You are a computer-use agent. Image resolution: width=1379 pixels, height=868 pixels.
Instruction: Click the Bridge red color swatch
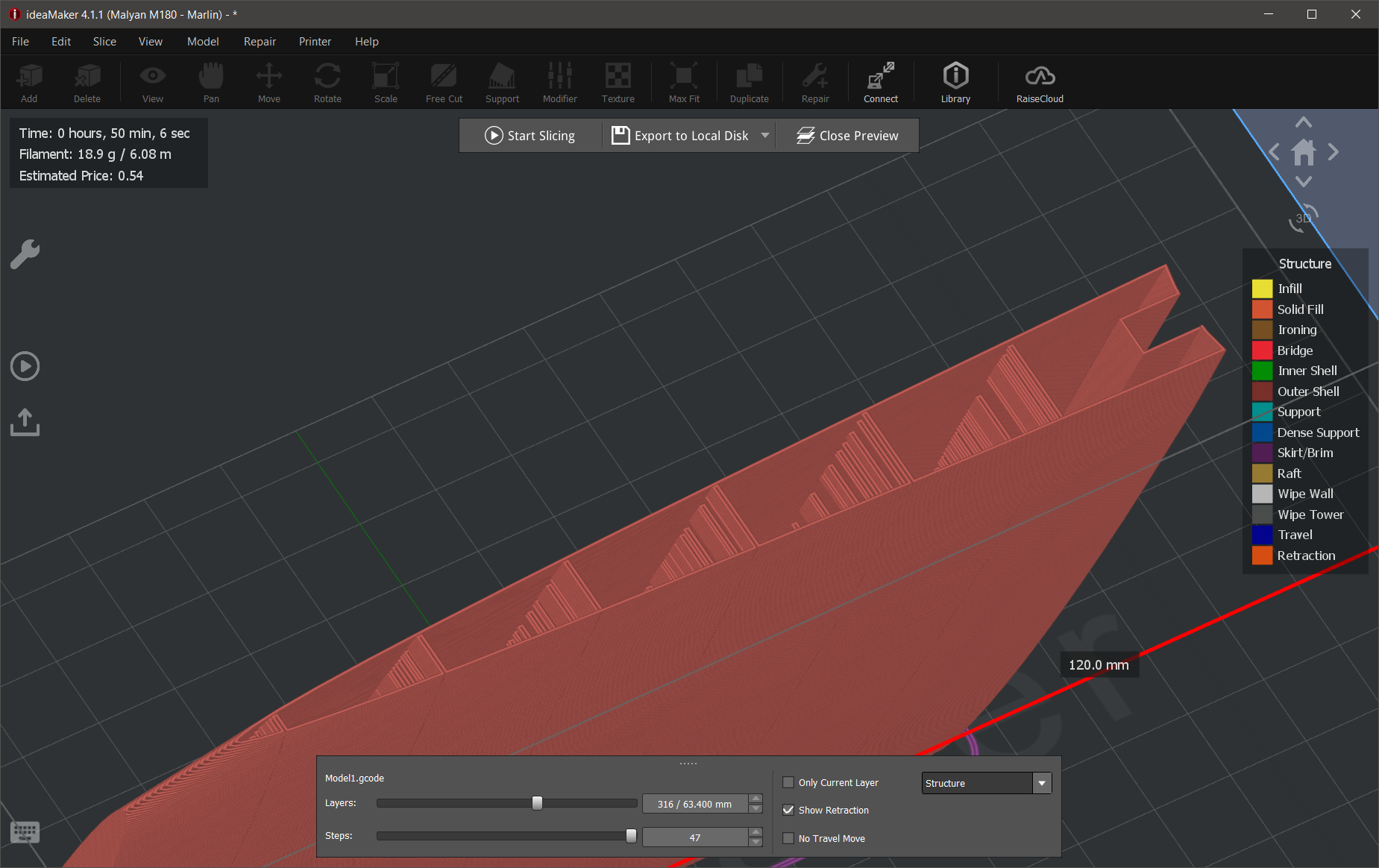(x=1262, y=350)
